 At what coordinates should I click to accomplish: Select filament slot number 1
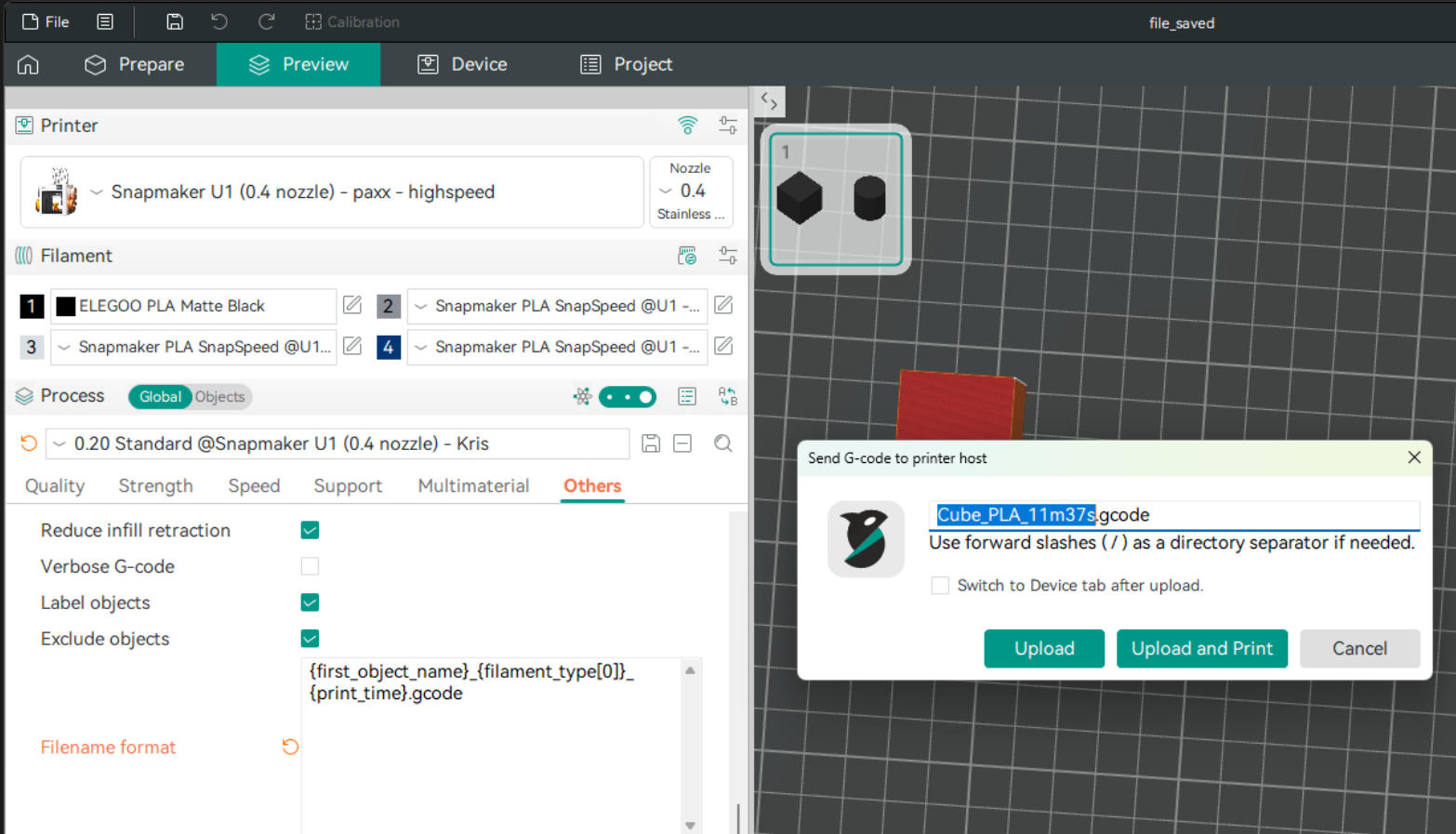pos(32,306)
